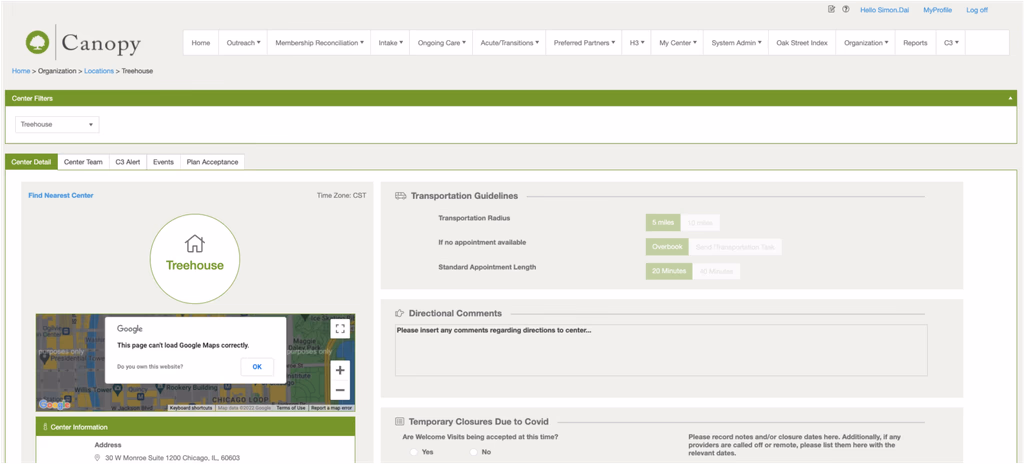Dismiss Google Maps error with OK
This screenshot has height=464, width=1024.
(257, 367)
